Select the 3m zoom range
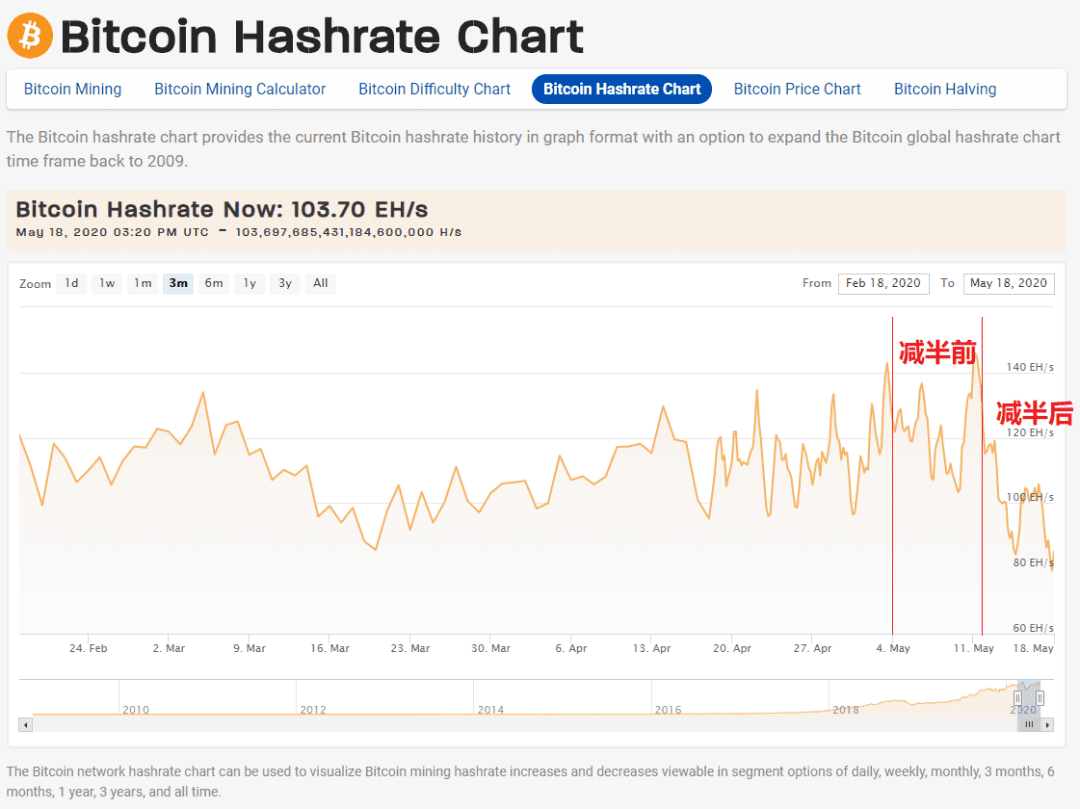Viewport: 1080px width, 809px height. (x=178, y=283)
